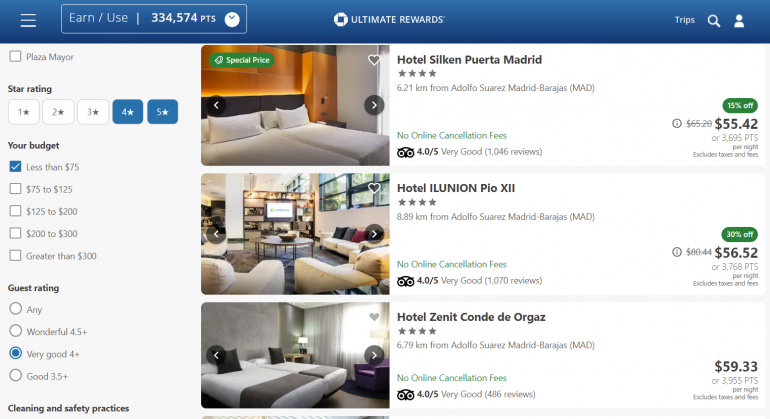Screen dimensions: 770x419
Task: Click the search magnifier icon
Action: point(714,21)
